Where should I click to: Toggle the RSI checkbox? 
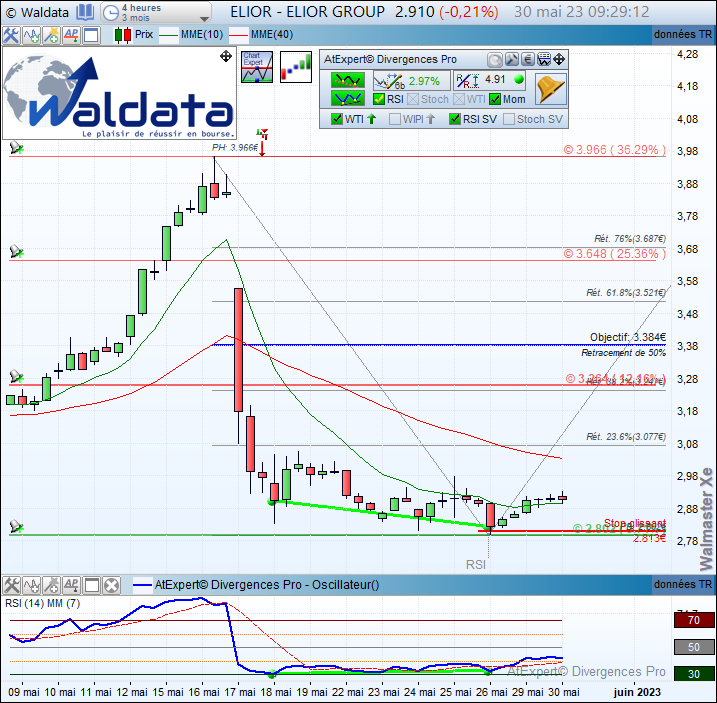click(x=379, y=99)
